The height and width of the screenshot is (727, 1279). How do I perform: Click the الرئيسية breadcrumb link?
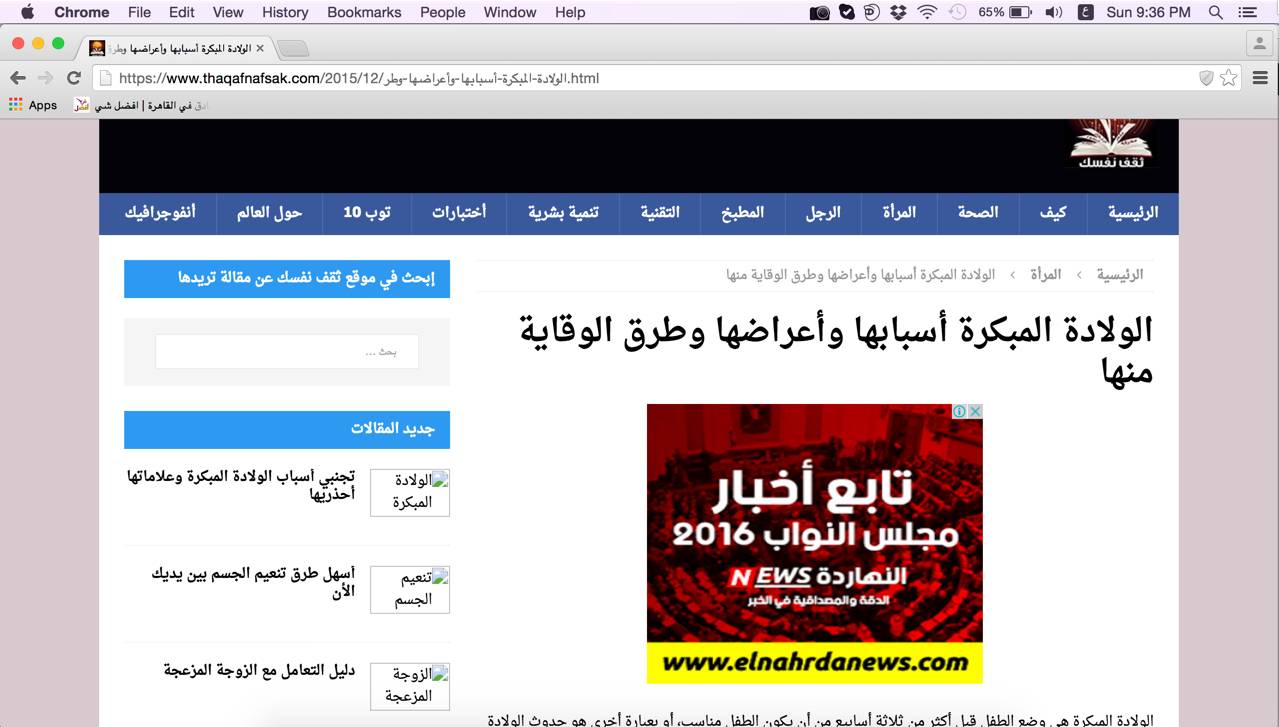point(1120,274)
